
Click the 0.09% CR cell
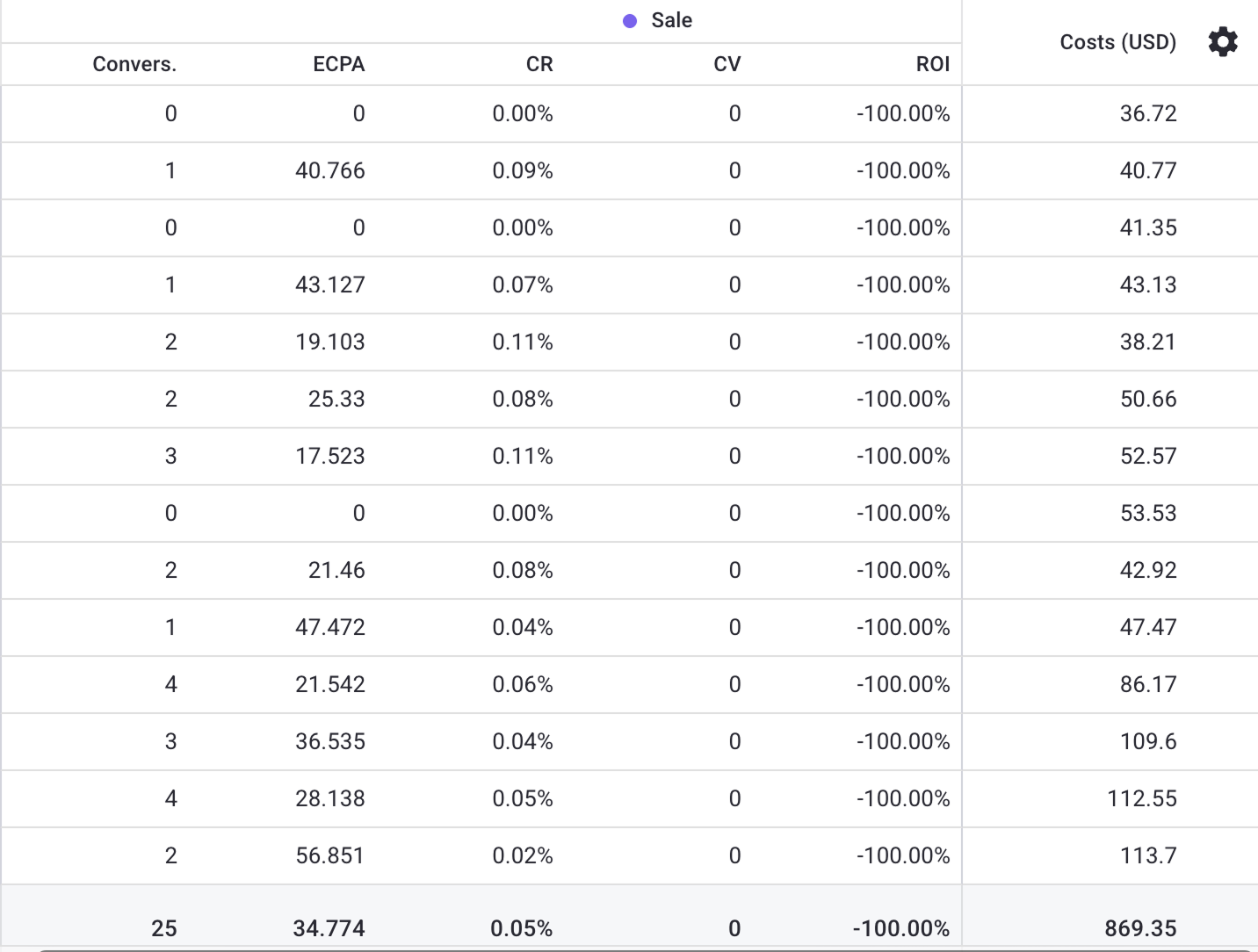[523, 170]
